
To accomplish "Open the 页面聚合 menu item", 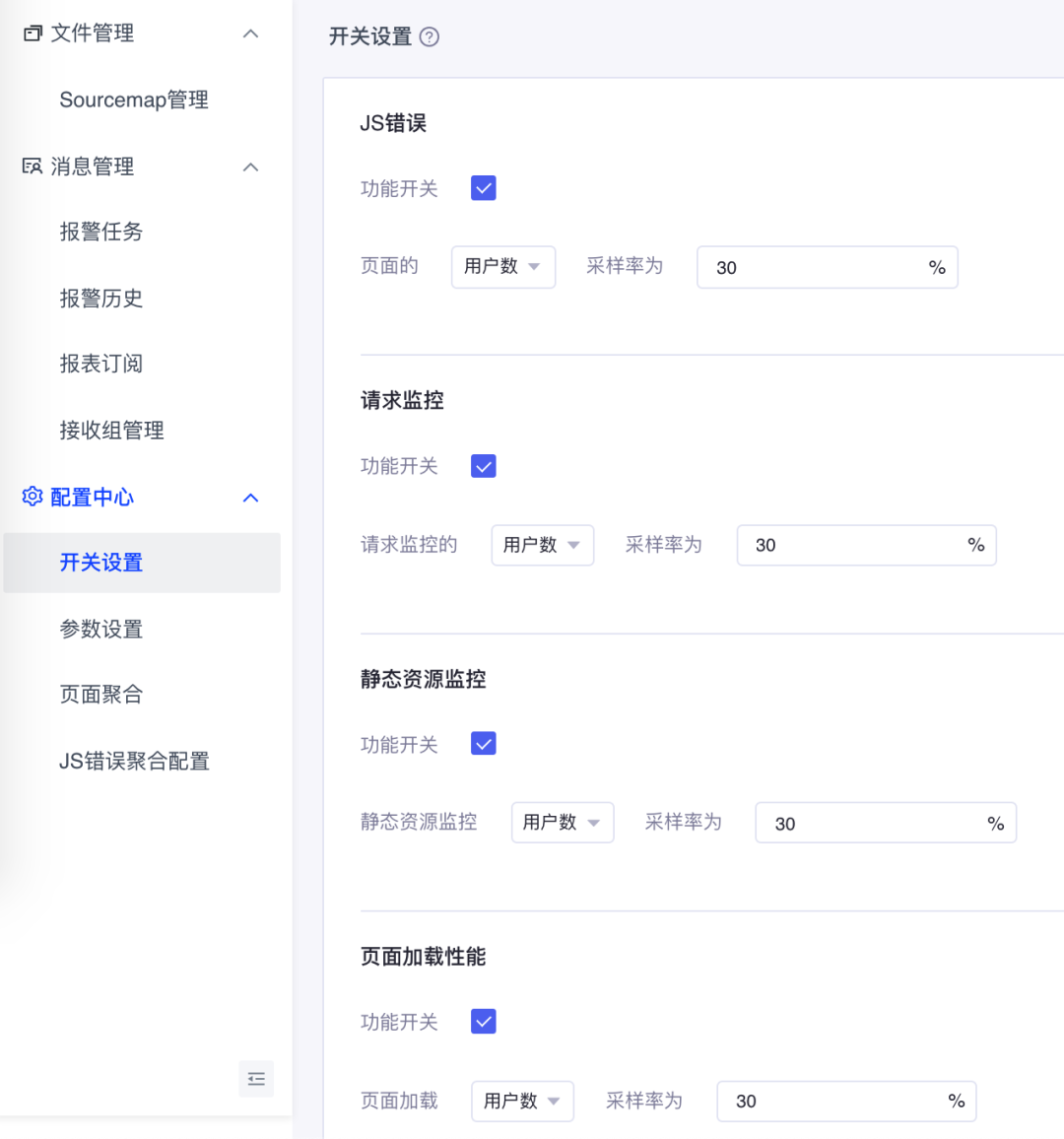I will [102, 695].
